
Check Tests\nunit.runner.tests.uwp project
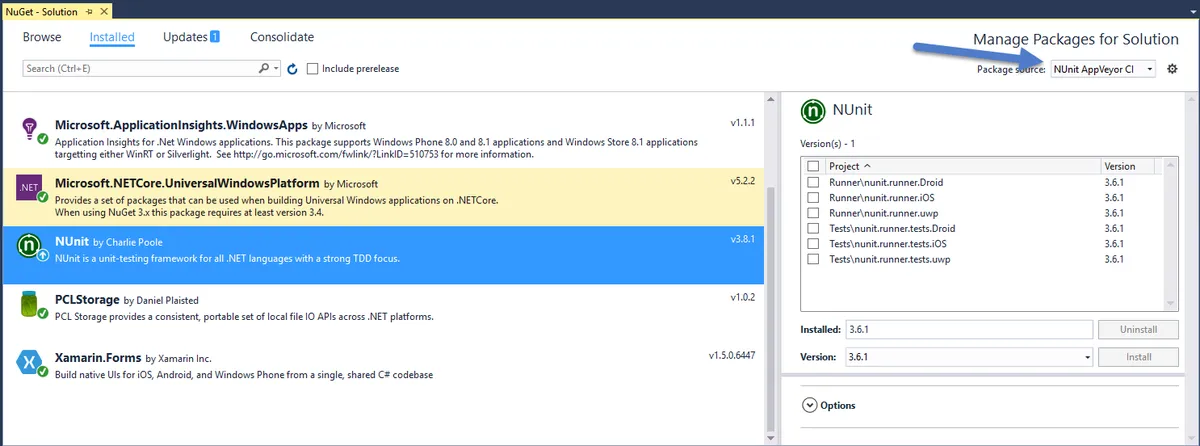click(x=813, y=259)
